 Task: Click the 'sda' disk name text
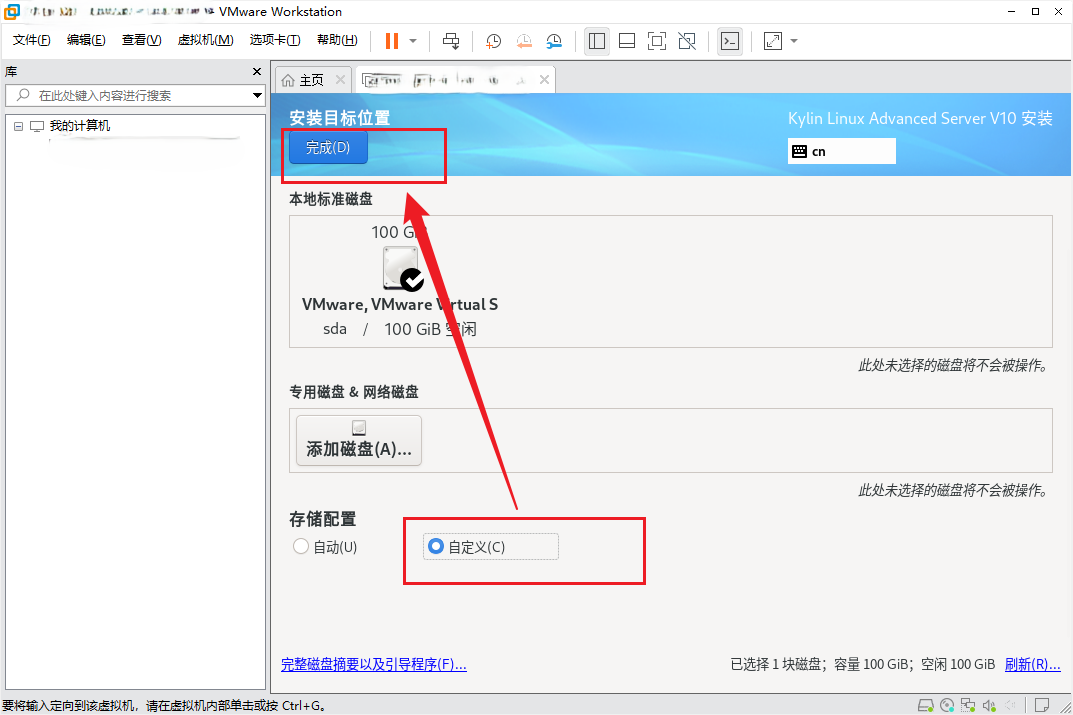click(x=335, y=329)
